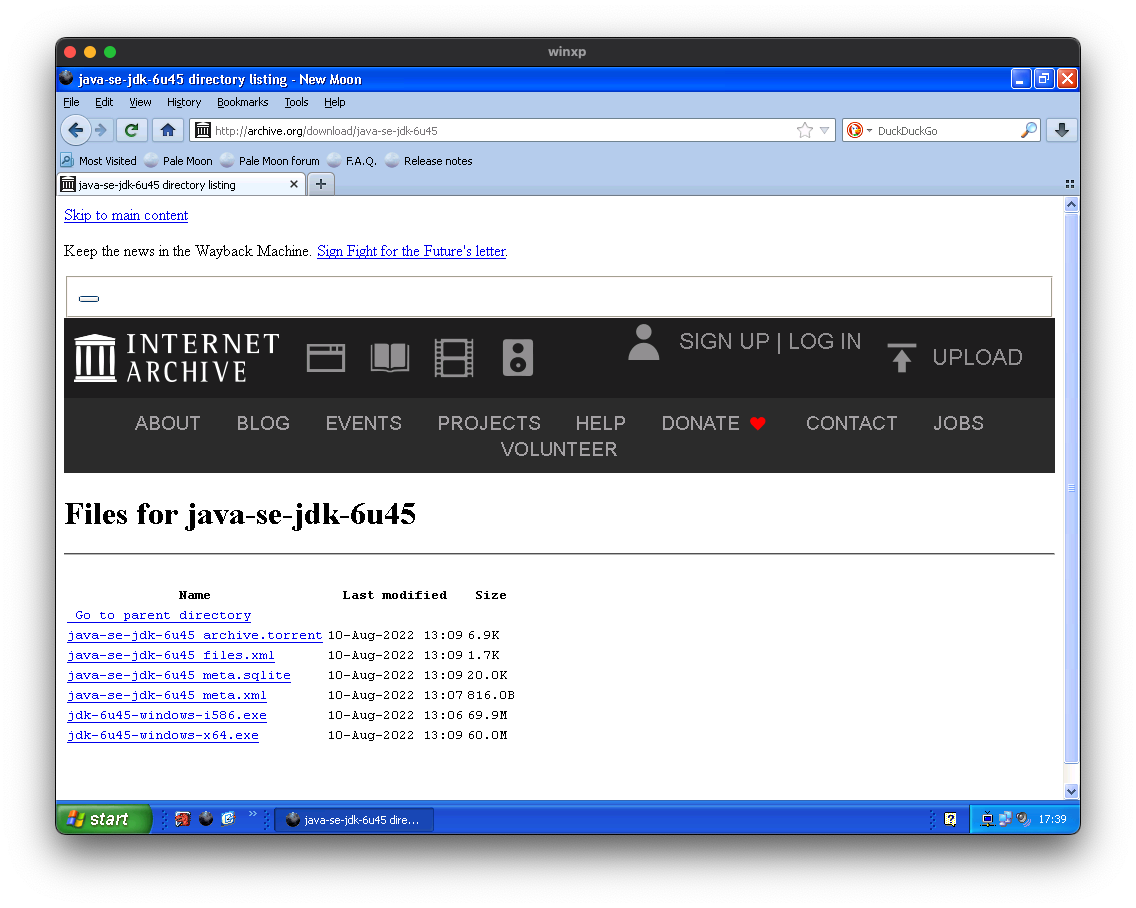1136x908 pixels.
Task: Open the Audio speaker icon in Archive header
Action: (517, 358)
